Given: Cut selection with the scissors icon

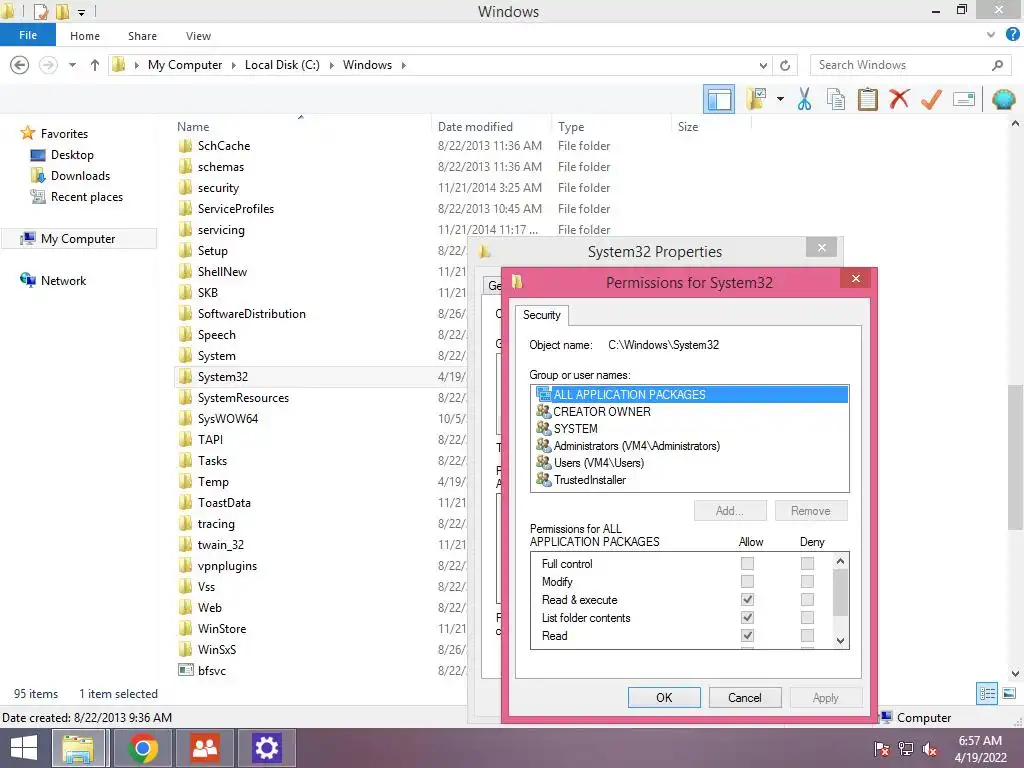Looking at the screenshot, I should 804,99.
